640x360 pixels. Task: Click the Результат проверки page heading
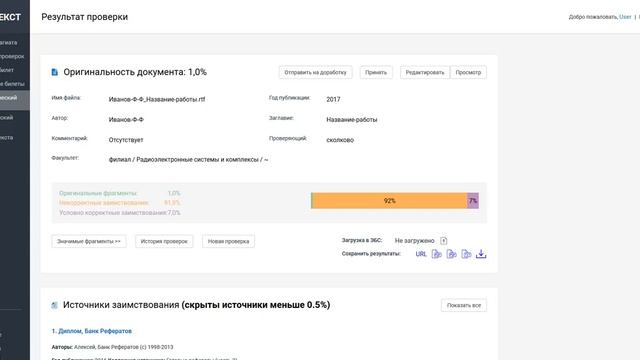click(x=84, y=17)
